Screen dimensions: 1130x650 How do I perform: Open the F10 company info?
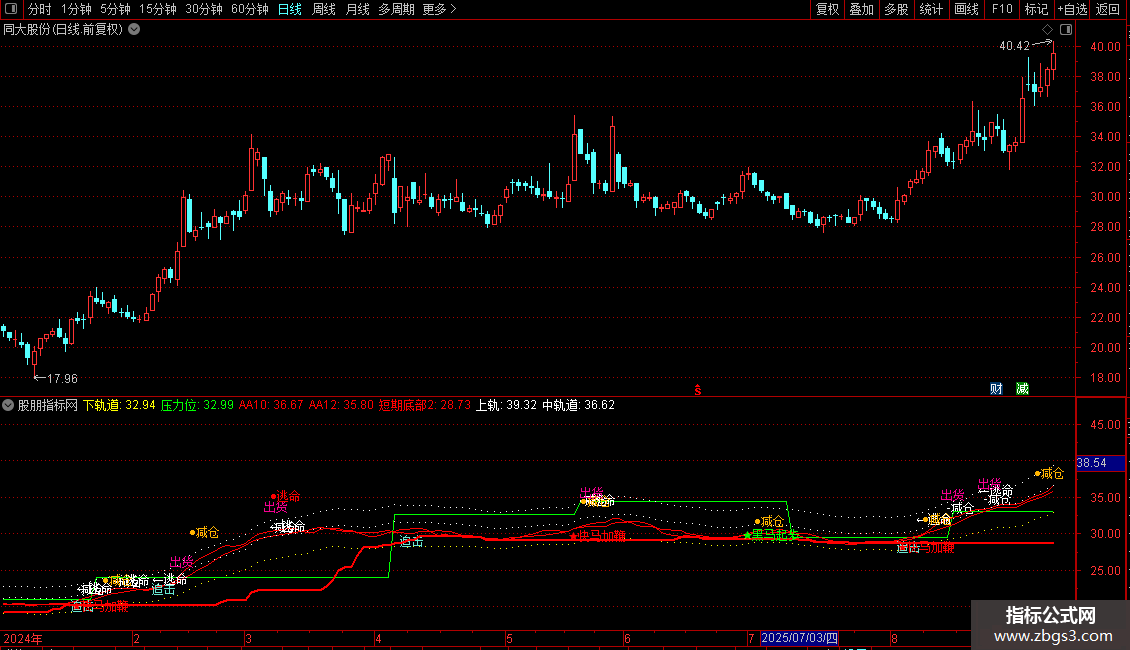click(1002, 9)
